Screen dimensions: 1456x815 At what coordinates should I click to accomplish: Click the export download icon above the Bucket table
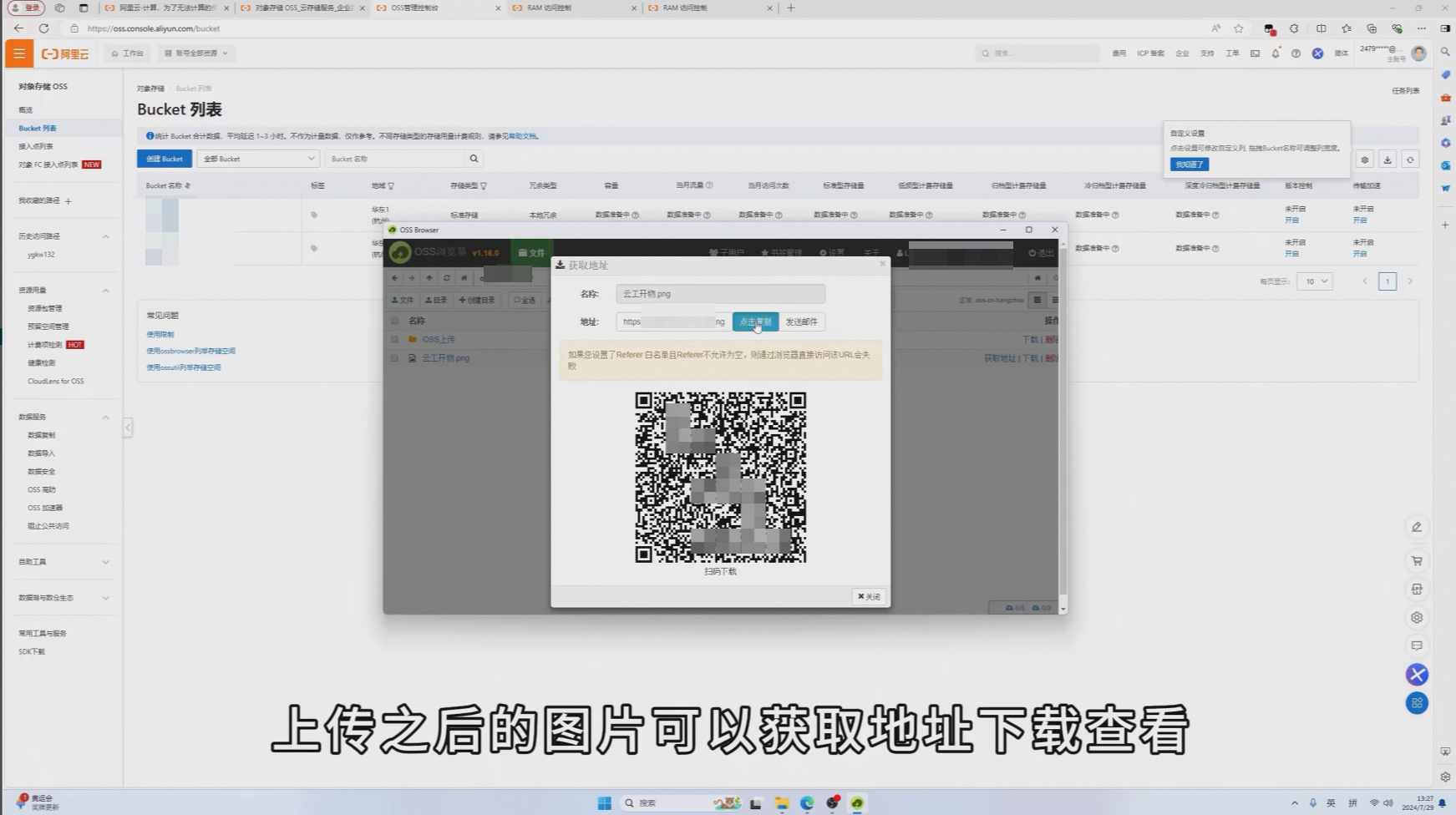pyautogui.click(x=1388, y=159)
